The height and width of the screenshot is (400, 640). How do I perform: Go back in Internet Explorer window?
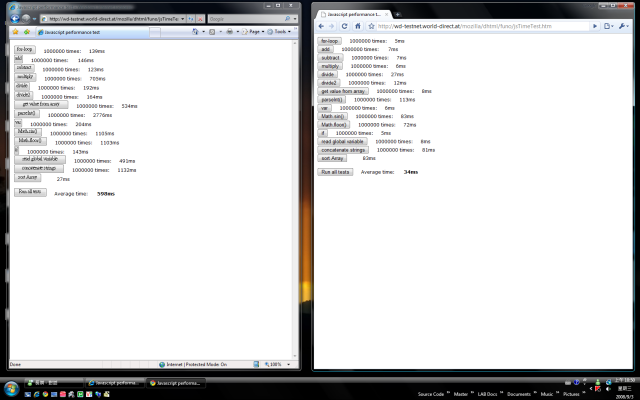tap(15, 18)
